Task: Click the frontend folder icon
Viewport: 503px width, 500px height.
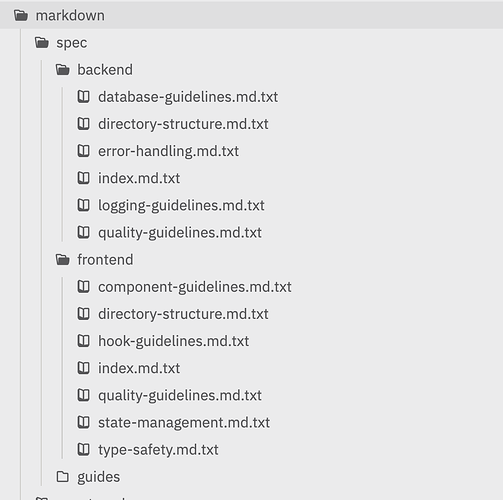Action: pyautogui.click(x=62, y=260)
